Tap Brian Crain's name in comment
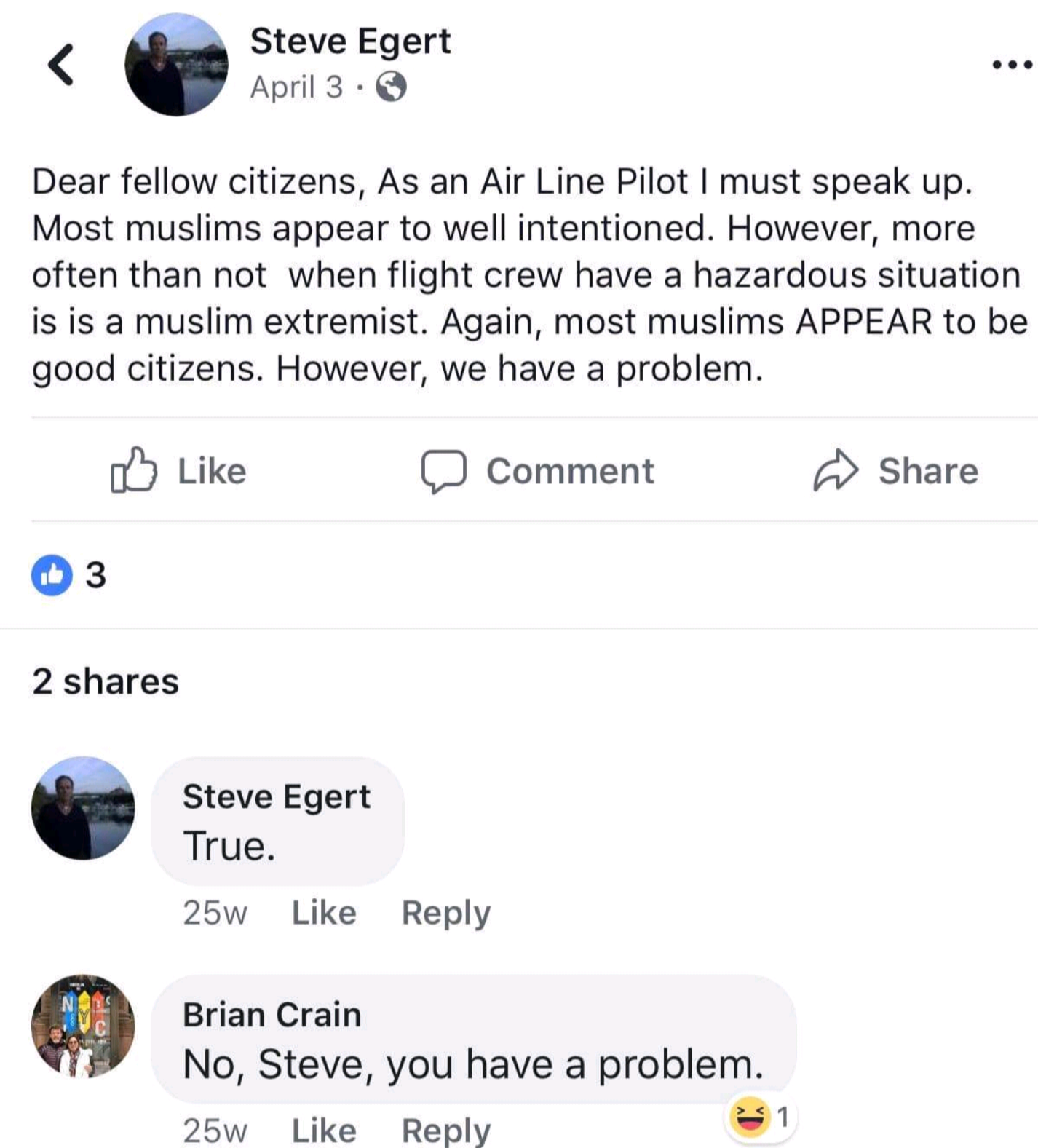 point(272,1014)
